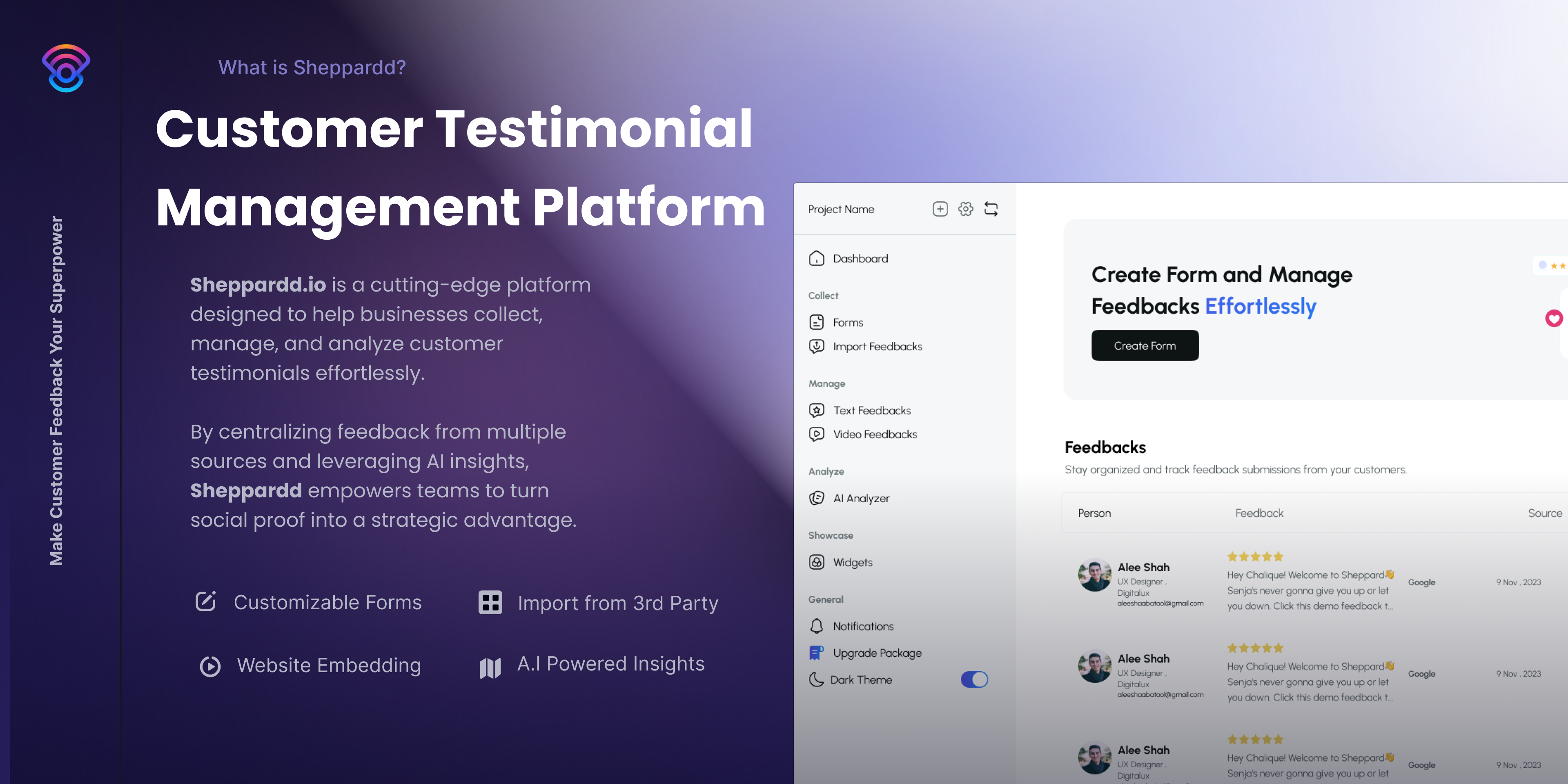This screenshot has height=784, width=1568.
Task: Click second row five-star rating
Action: coord(1255,648)
